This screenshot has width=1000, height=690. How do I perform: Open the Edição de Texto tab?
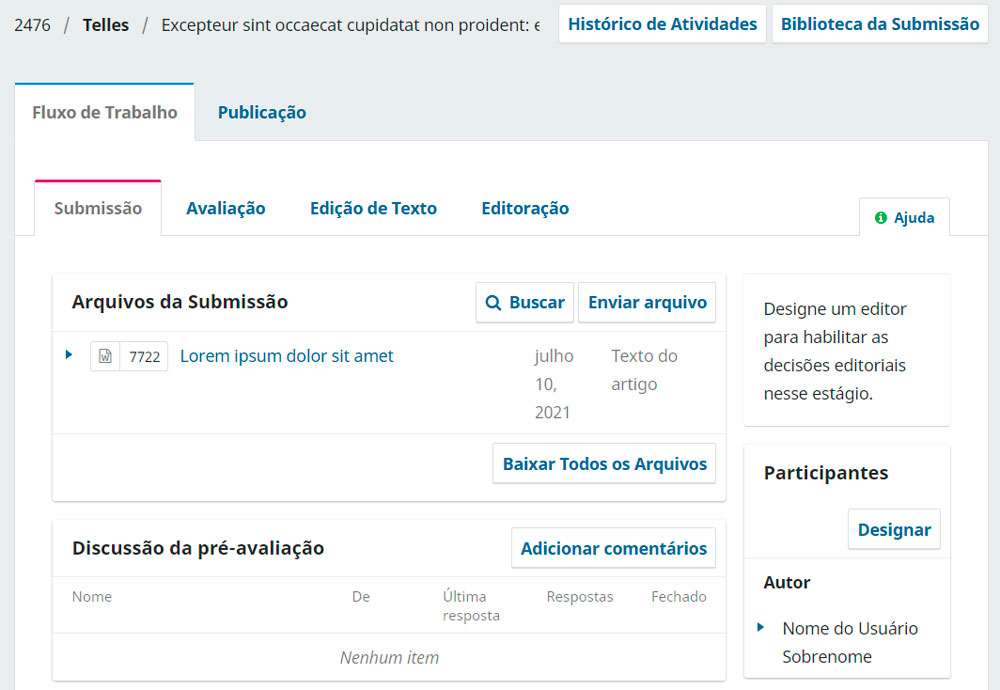(x=373, y=209)
